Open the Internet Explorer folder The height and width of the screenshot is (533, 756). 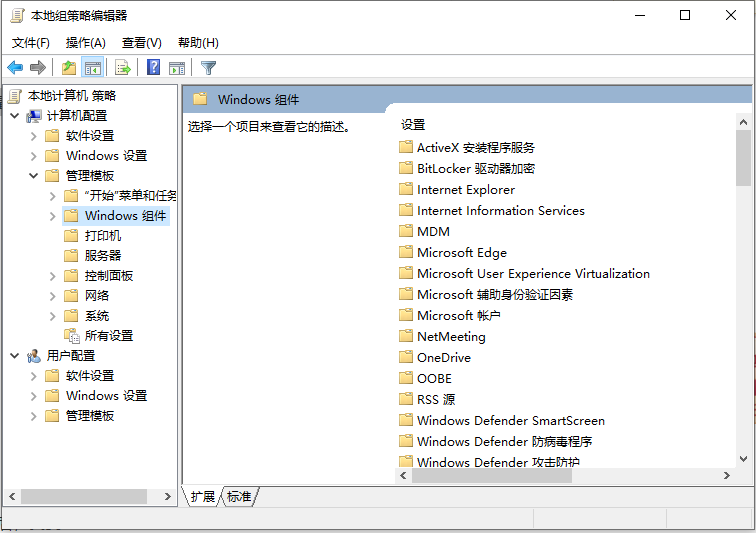457,190
